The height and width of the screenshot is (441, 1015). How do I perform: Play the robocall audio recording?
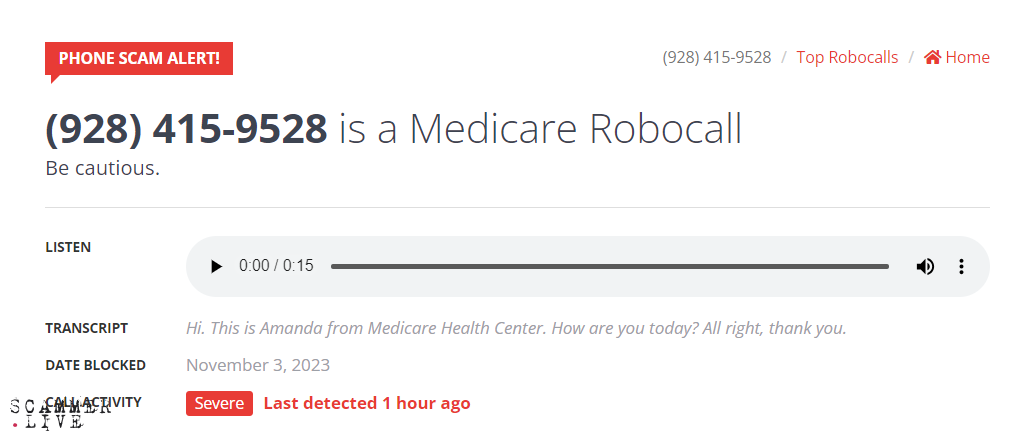(216, 266)
